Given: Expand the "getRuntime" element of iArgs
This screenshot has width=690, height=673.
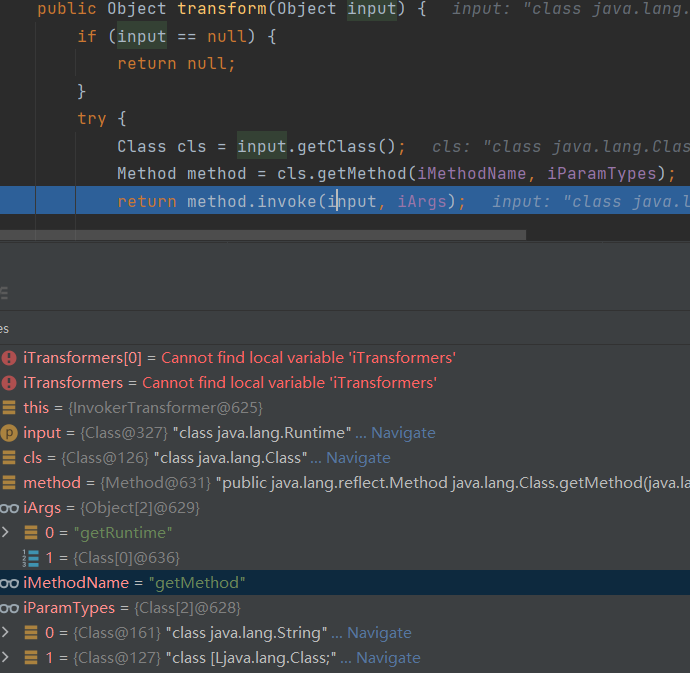Looking at the screenshot, I should point(6,533).
